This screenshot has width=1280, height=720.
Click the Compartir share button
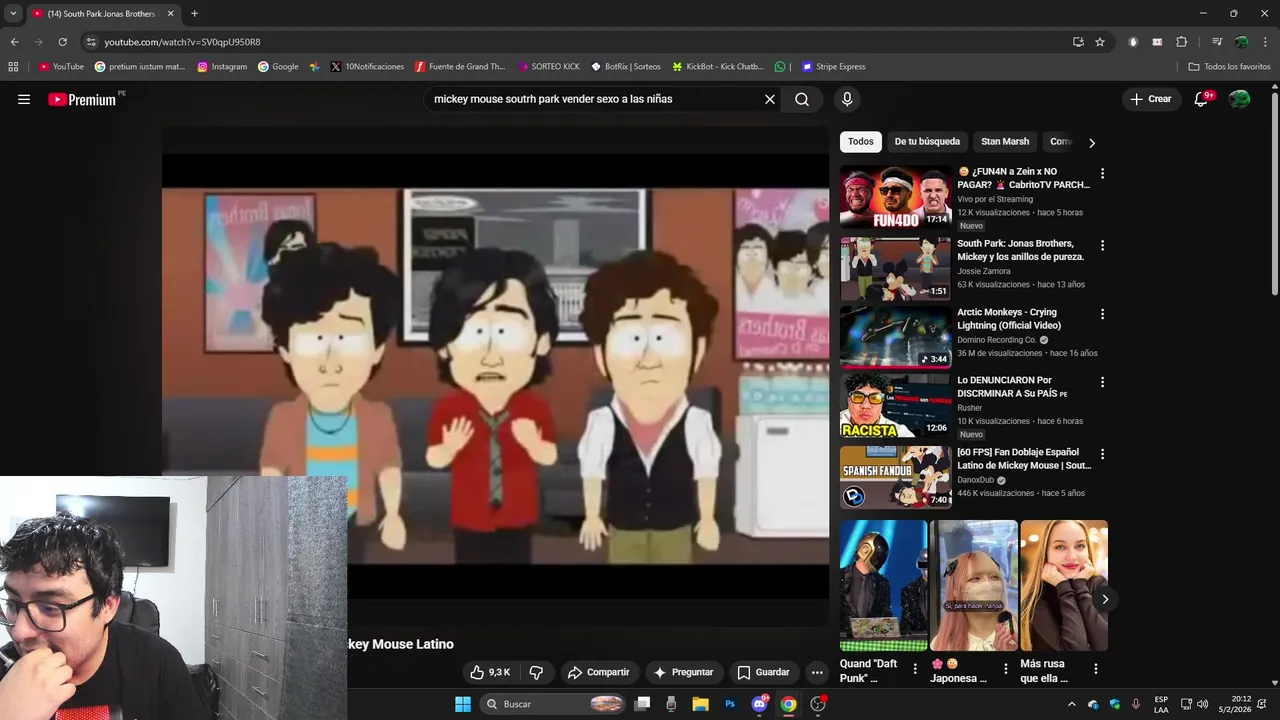599,672
